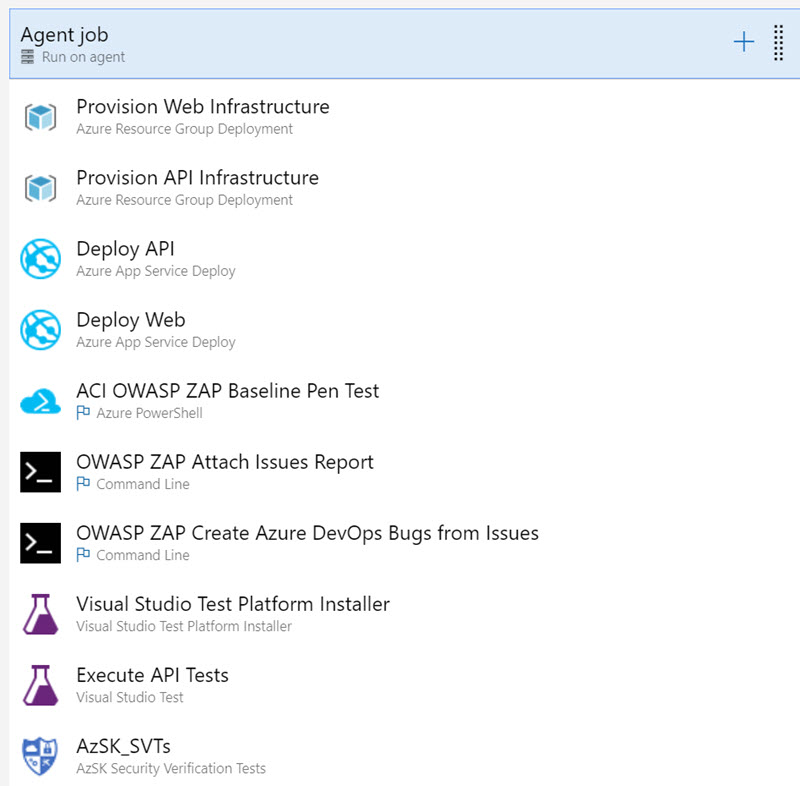Image resolution: width=800 pixels, height=786 pixels.
Task: Click the Provision API Infrastructure deployment icon
Action: click(x=41, y=187)
